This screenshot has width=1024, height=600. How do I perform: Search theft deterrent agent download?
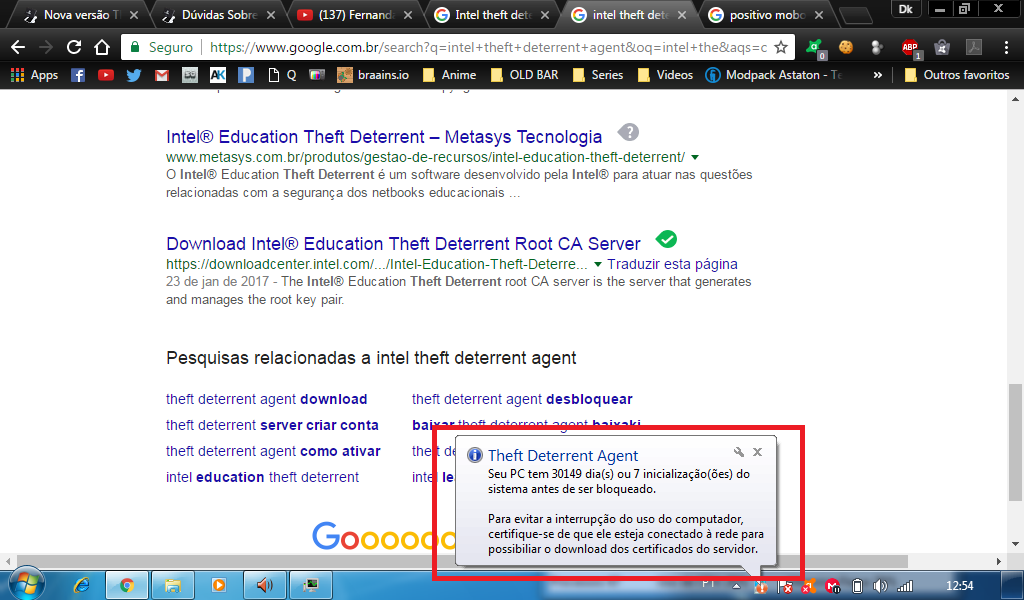click(266, 399)
